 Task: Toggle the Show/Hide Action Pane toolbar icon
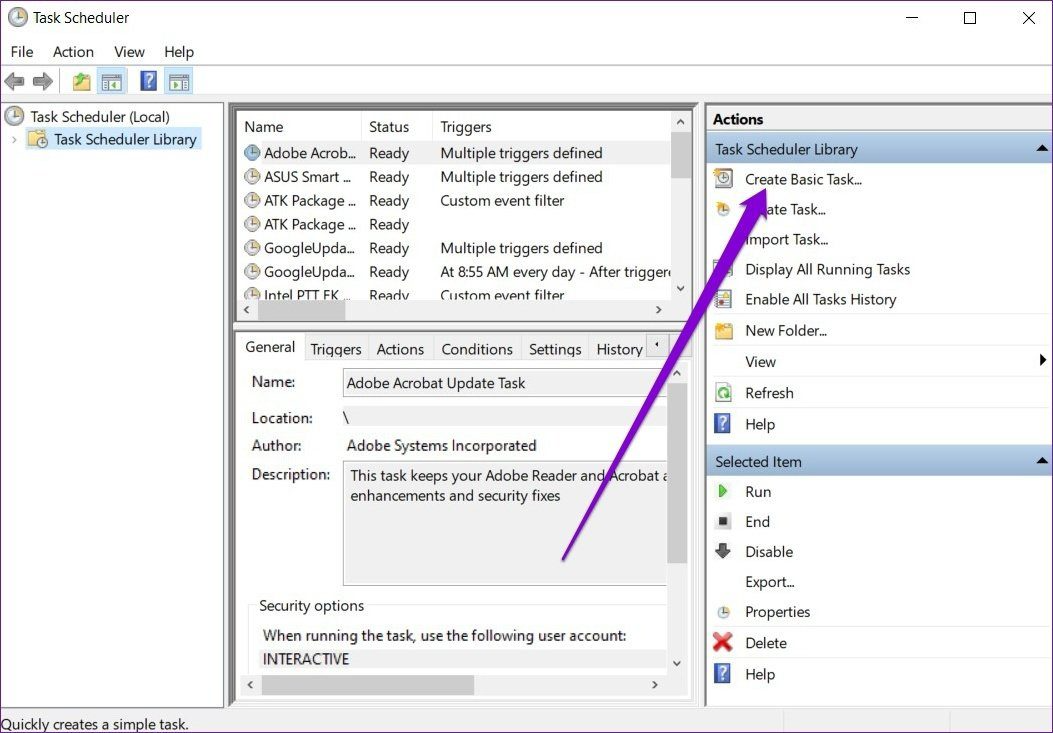179,82
